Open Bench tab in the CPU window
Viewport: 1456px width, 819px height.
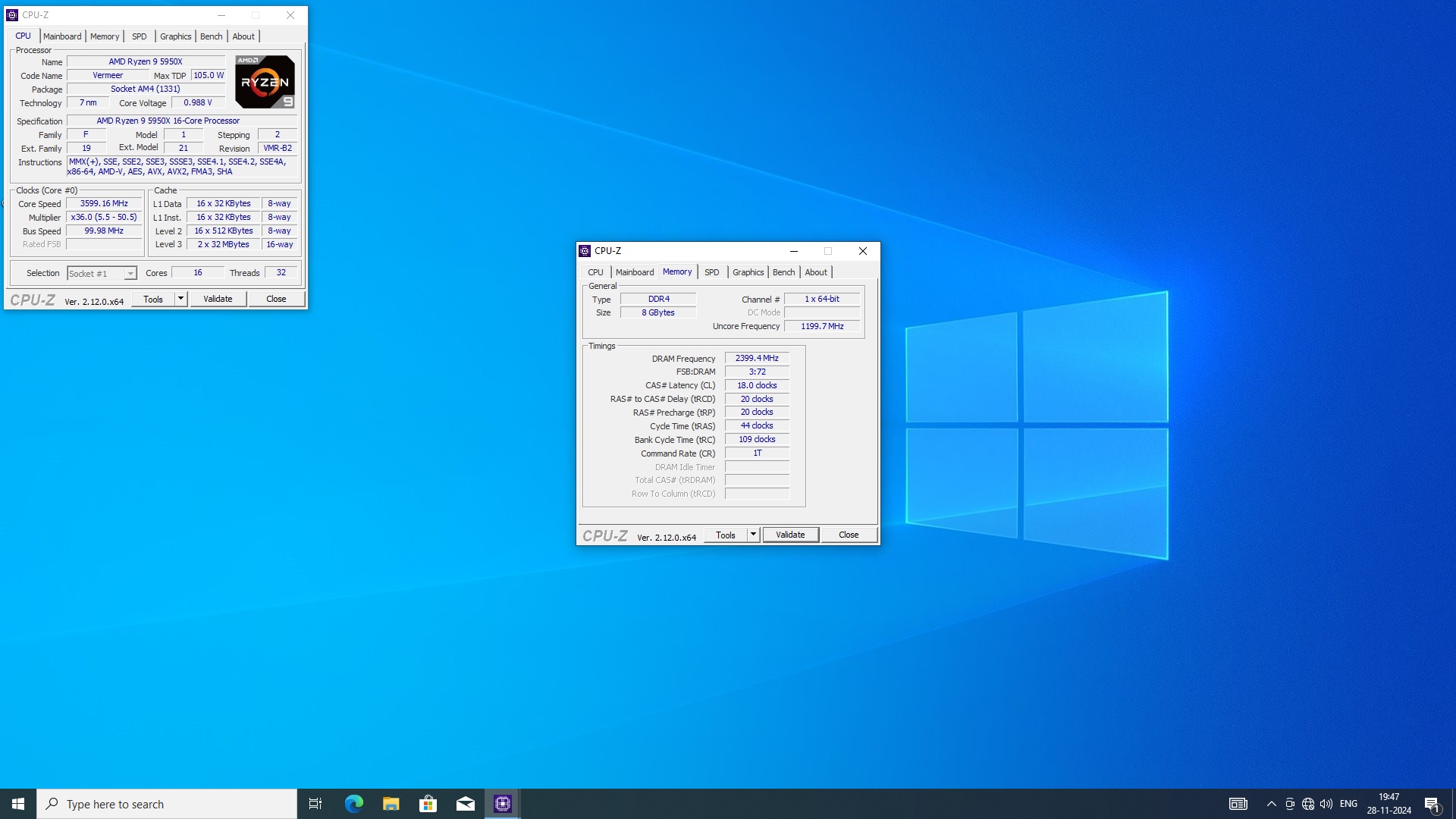(212, 36)
